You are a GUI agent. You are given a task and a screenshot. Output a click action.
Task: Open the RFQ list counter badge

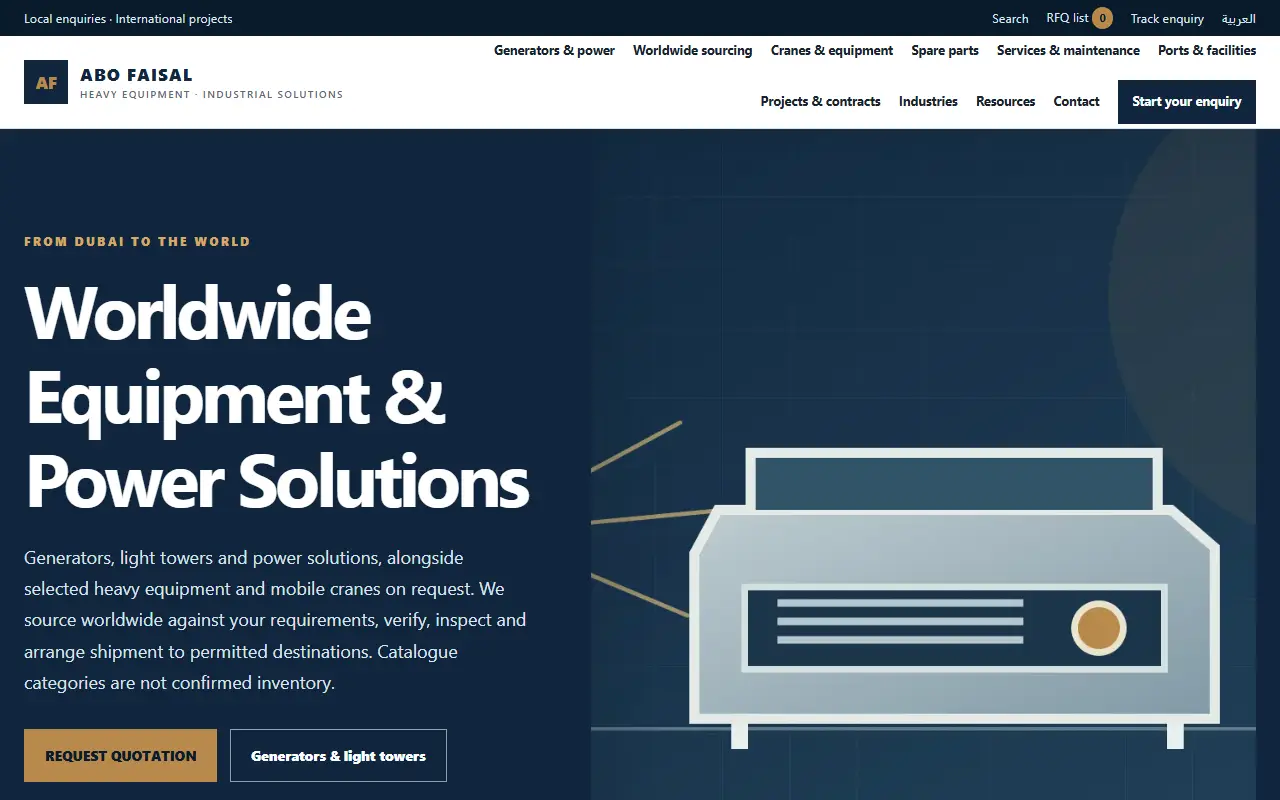[1102, 18]
